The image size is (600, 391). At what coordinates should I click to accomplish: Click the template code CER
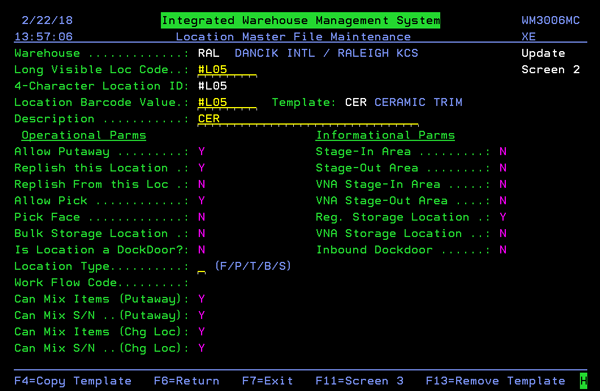click(355, 103)
